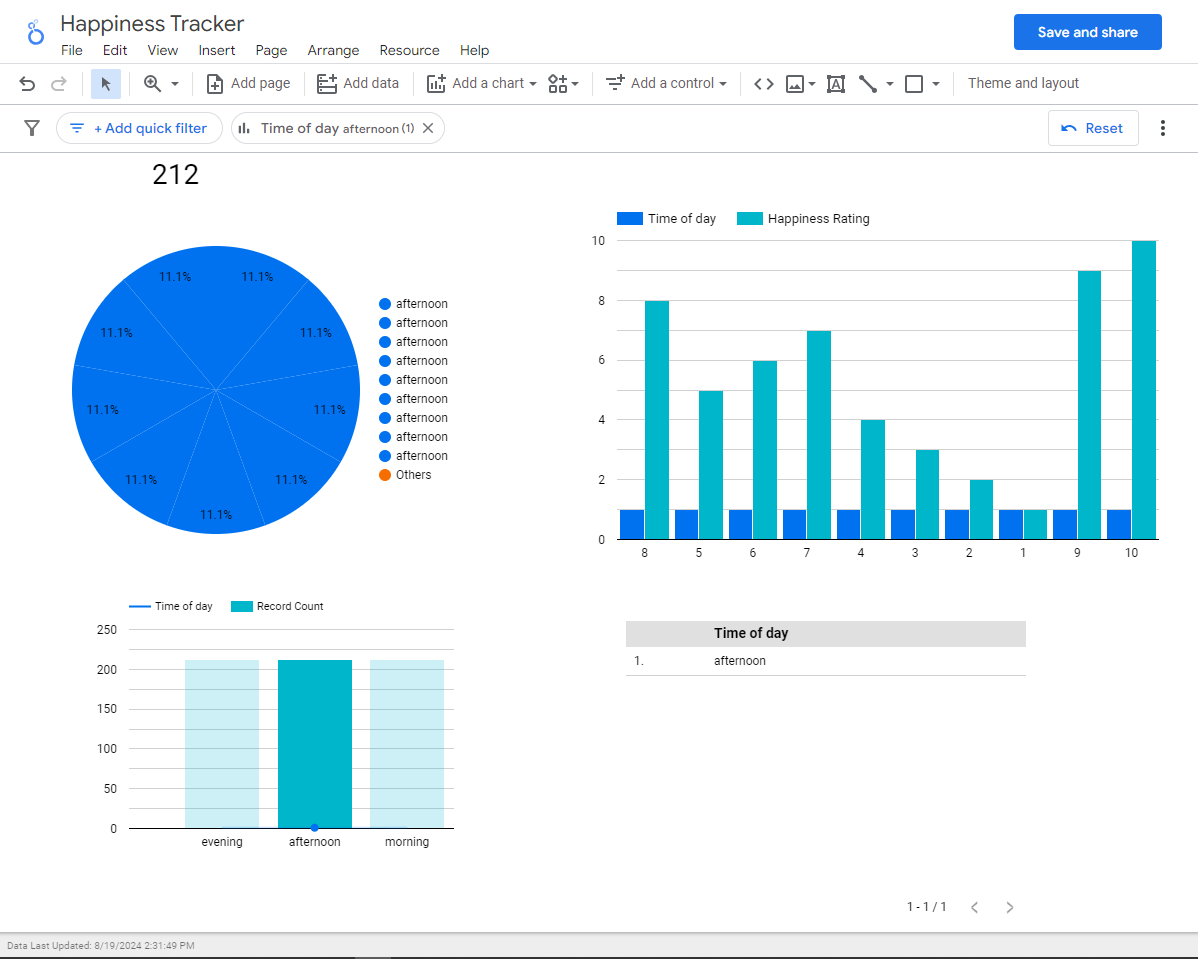Open the Arrange menu
The image size is (1198, 959).
click(333, 50)
